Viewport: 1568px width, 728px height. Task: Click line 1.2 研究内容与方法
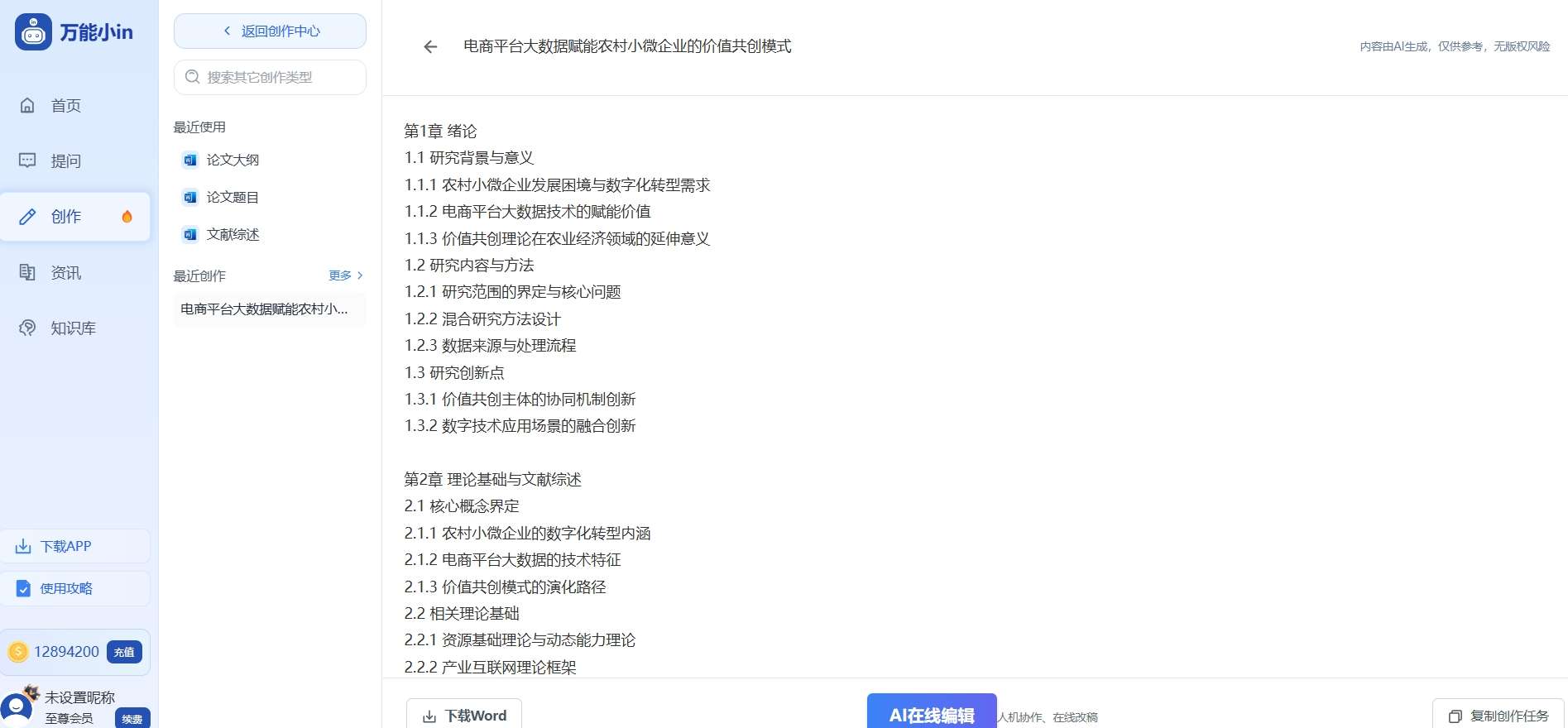coord(469,265)
